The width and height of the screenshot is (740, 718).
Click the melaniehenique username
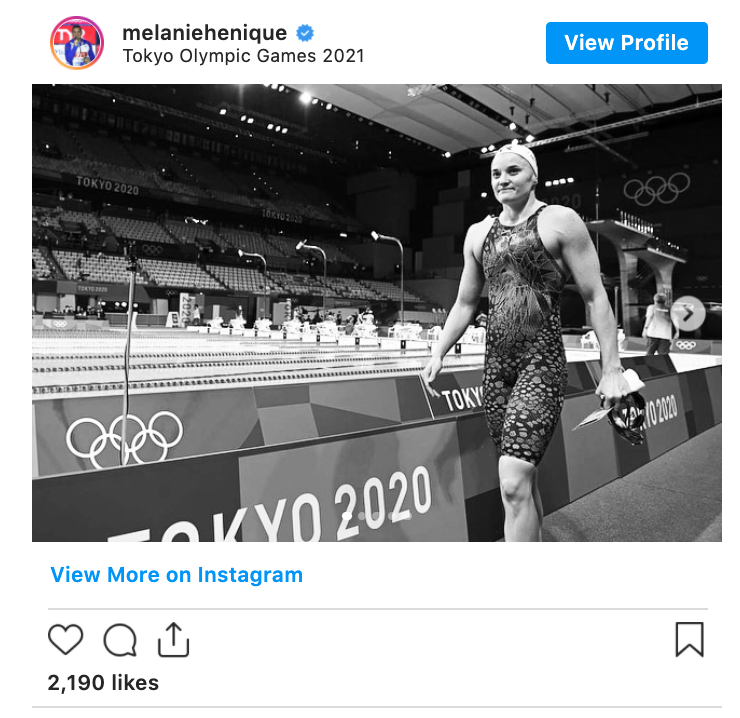click(x=204, y=32)
